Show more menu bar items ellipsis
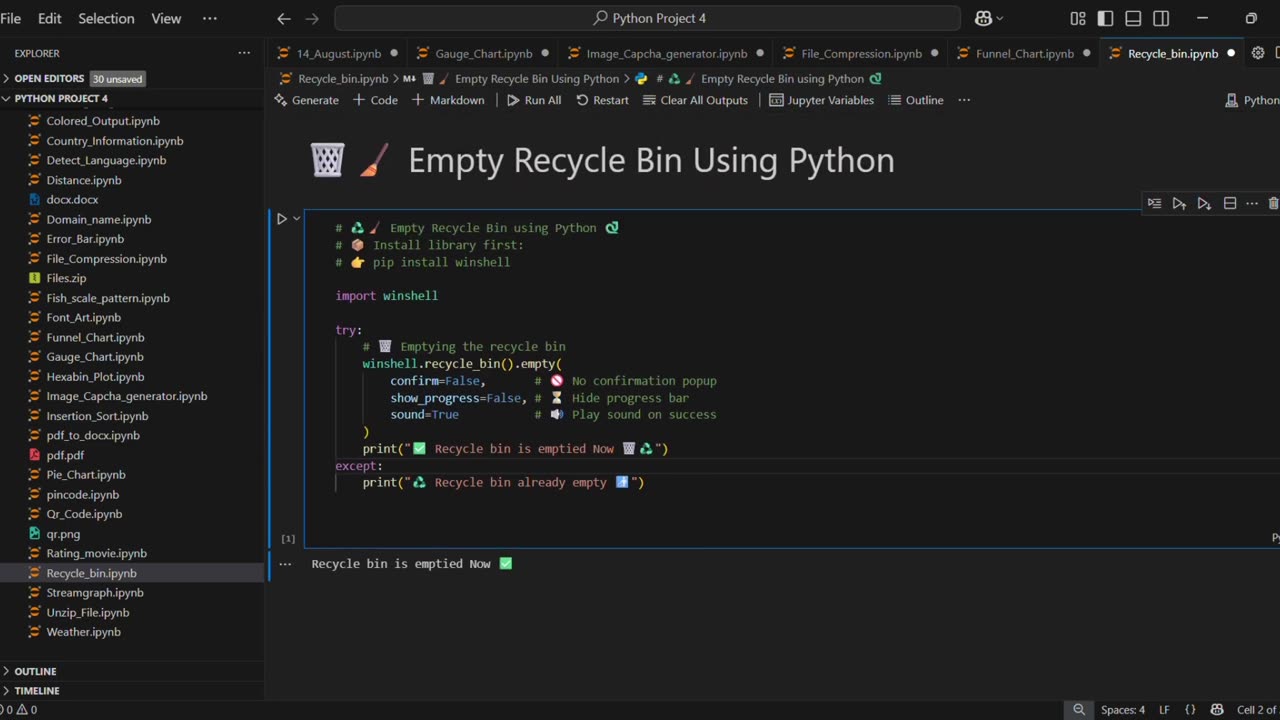 pos(209,18)
